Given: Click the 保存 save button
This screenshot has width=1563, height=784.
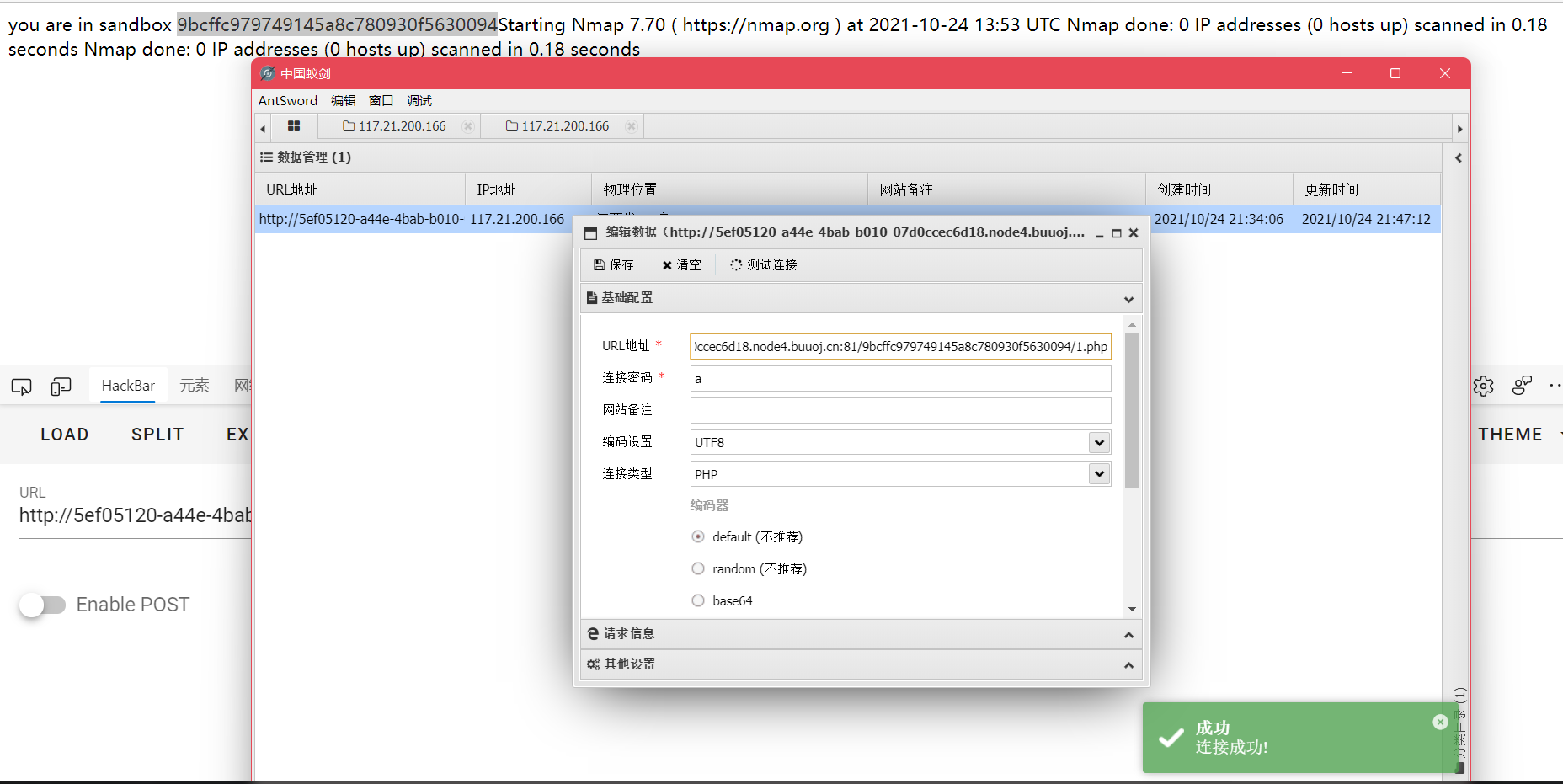Looking at the screenshot, I should (614, 264).
